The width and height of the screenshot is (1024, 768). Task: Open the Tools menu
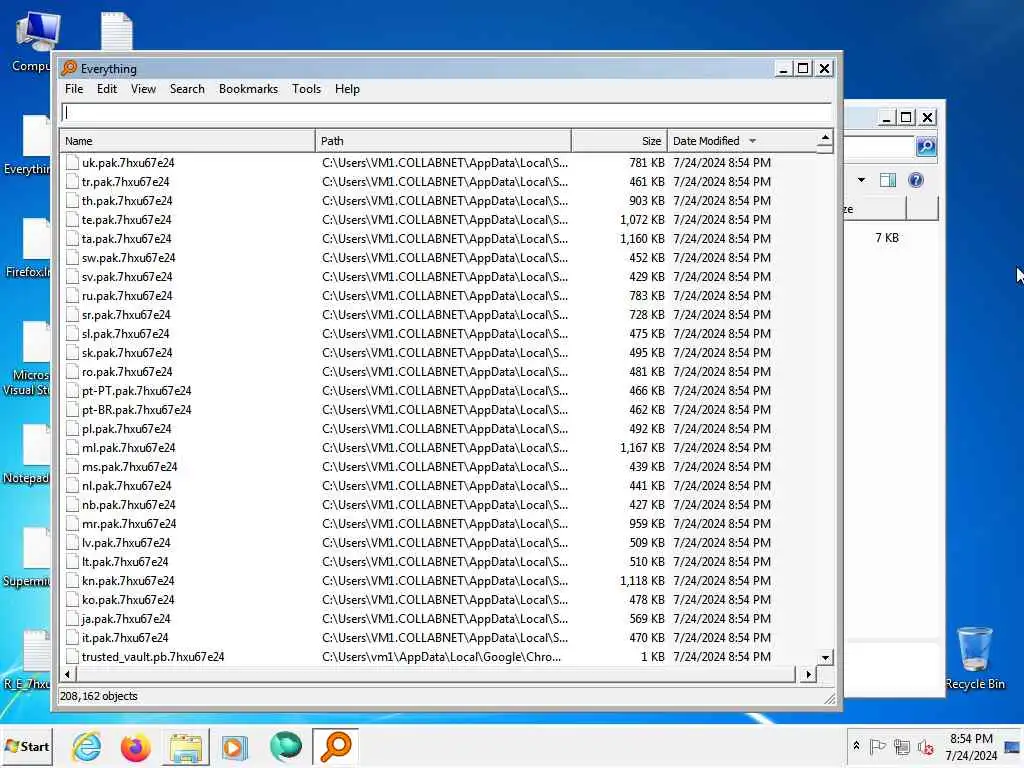click(306, 89)
